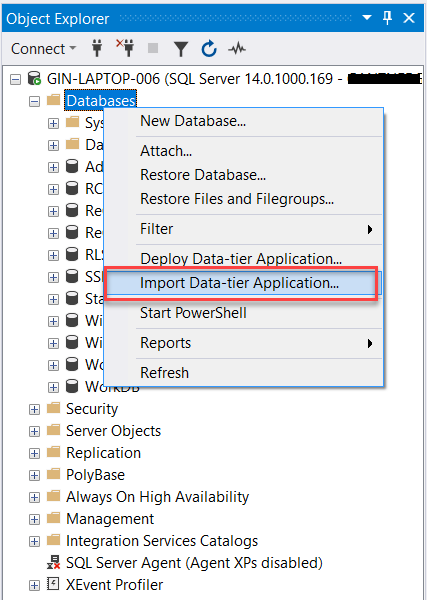Close the Object Explorer panel
Image resolution: width=427 pixels, height=600 pixels.
[x=409, y=18]
